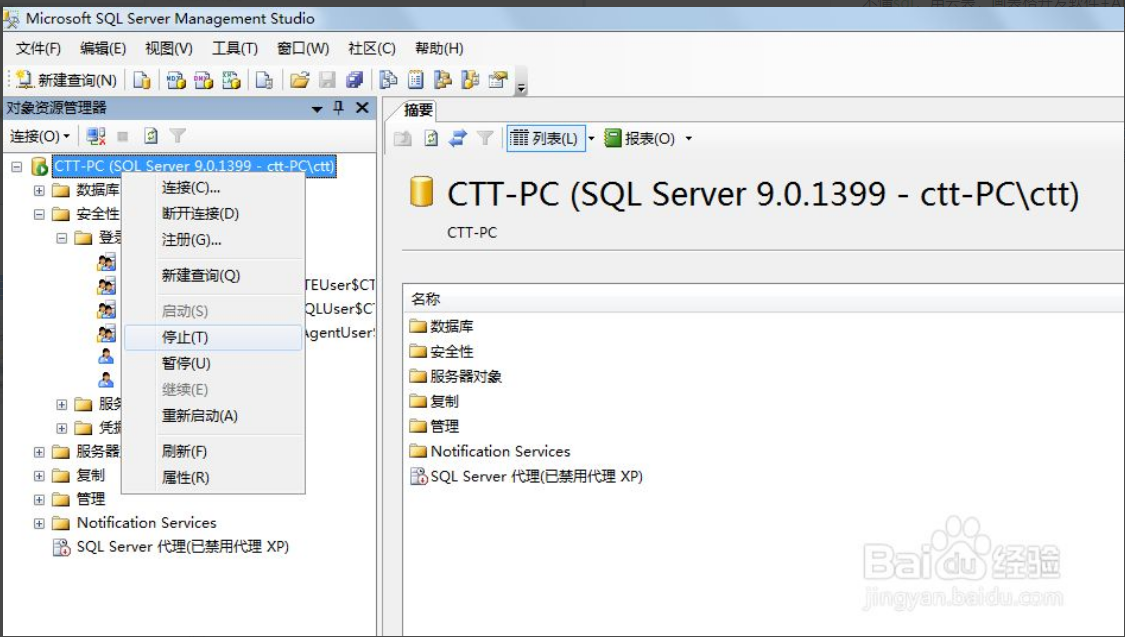Click the 列表(L) list view button

[x=545, y=138]
